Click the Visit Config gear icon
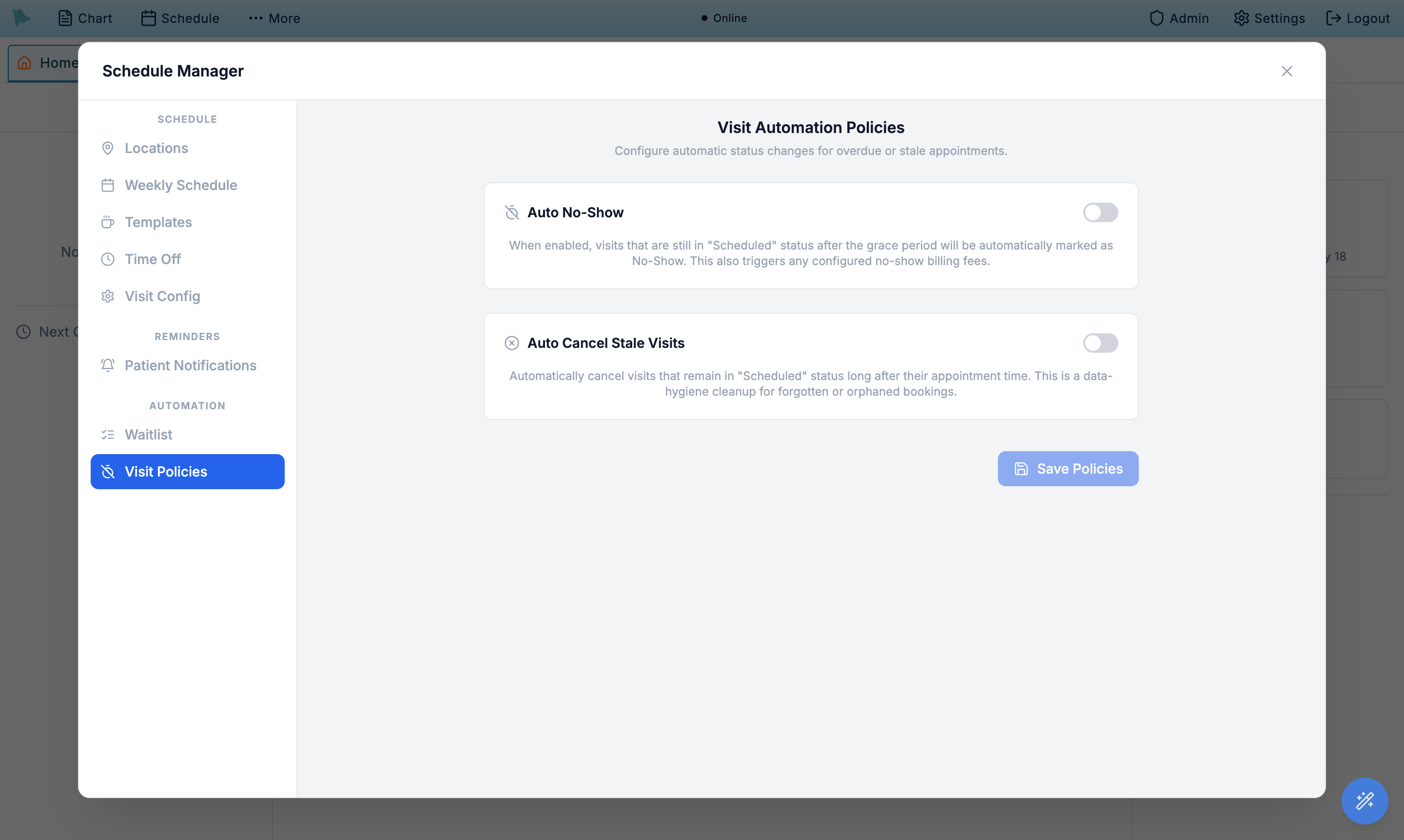The height and width of the screenshot is (840, 1404). [x=108, y=297]
